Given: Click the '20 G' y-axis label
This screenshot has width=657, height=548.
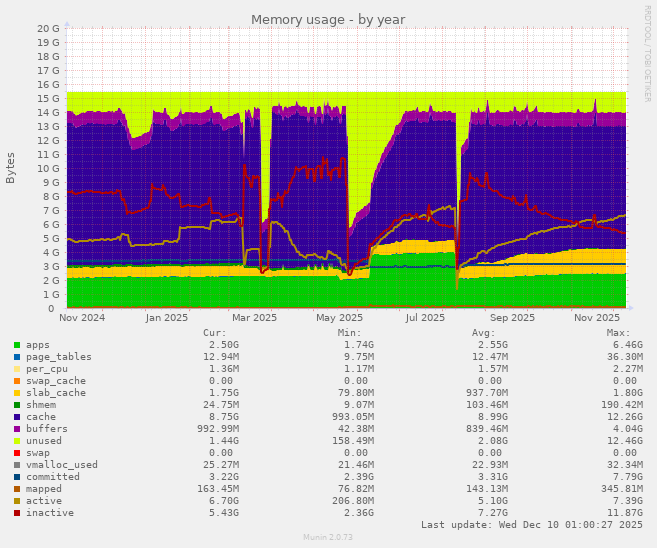Looking at the screenshot, I should pos(49,28).
